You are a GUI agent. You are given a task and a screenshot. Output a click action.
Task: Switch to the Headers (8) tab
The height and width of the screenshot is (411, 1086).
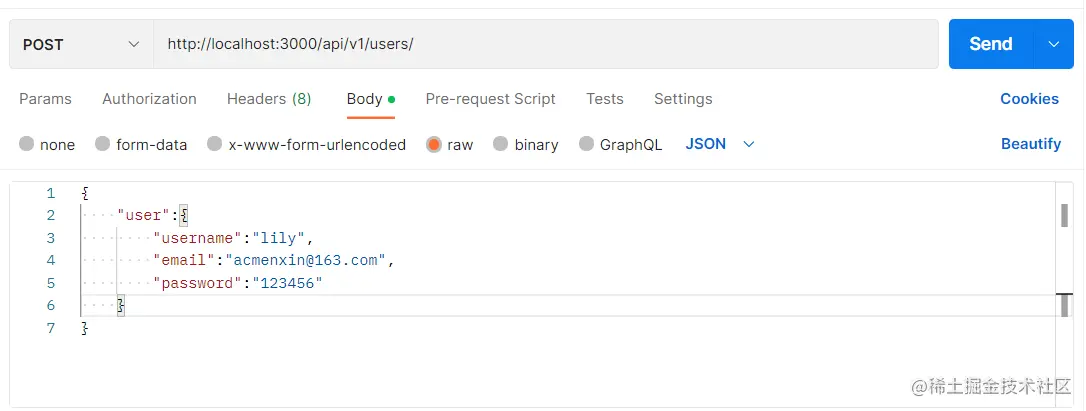(x=269, y=99)
